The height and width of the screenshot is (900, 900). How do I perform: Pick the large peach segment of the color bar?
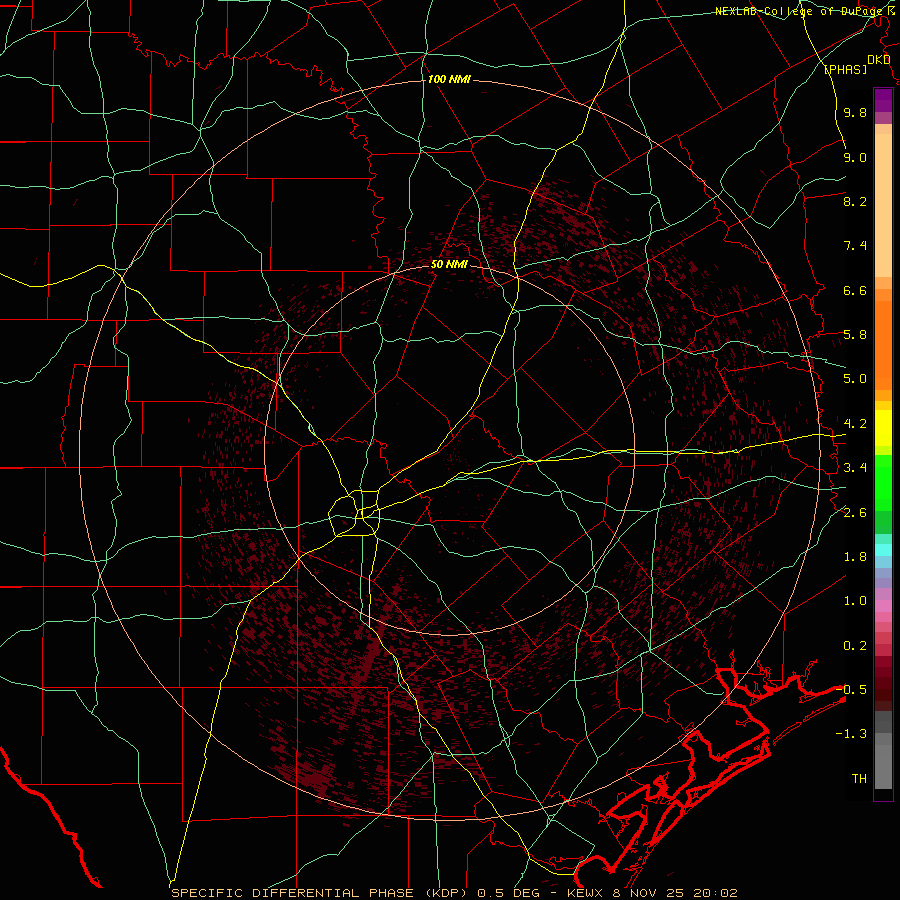(x=883, y=205)
